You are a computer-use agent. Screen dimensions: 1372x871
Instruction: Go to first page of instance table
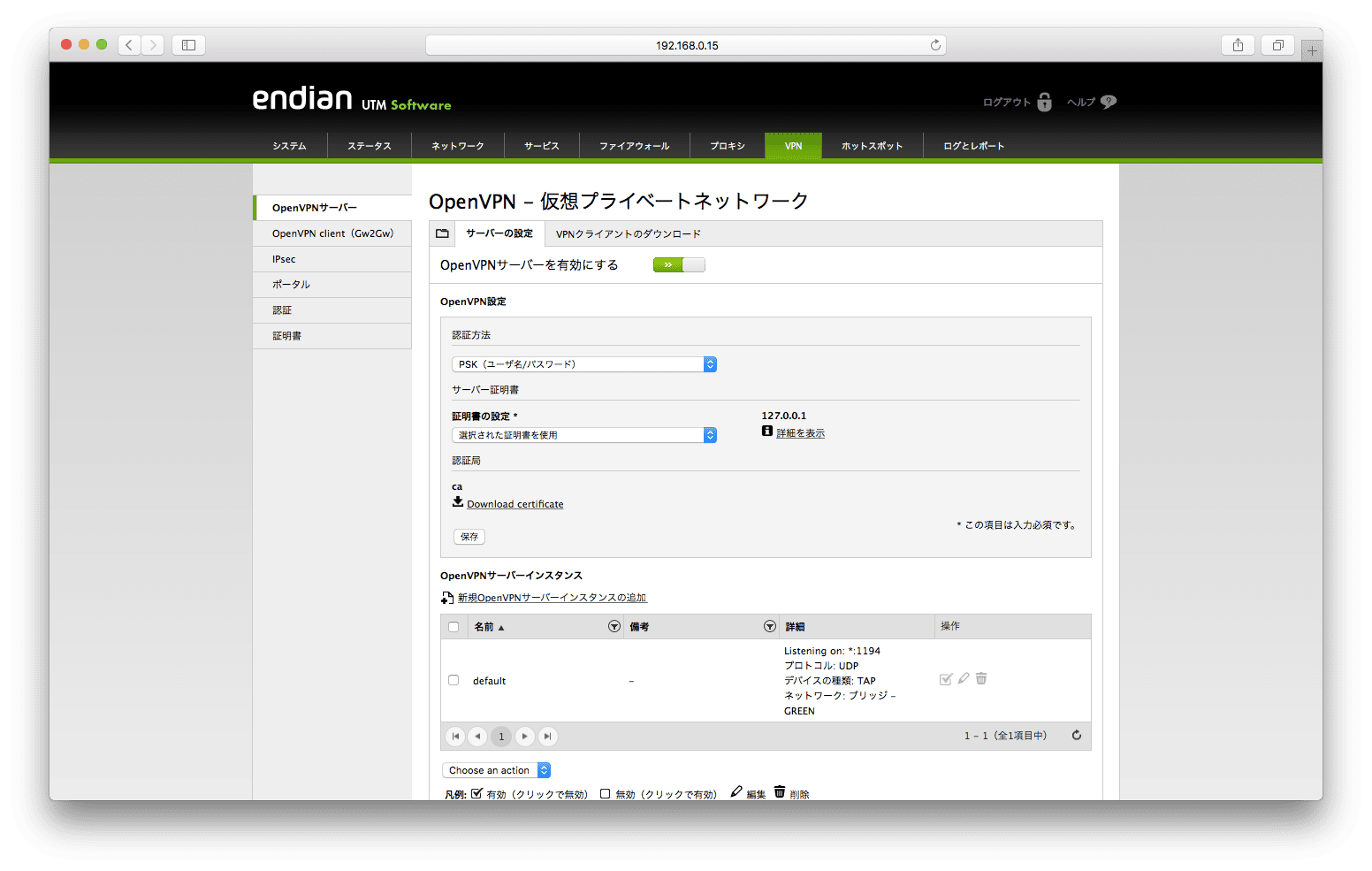(x=455, y=736)
